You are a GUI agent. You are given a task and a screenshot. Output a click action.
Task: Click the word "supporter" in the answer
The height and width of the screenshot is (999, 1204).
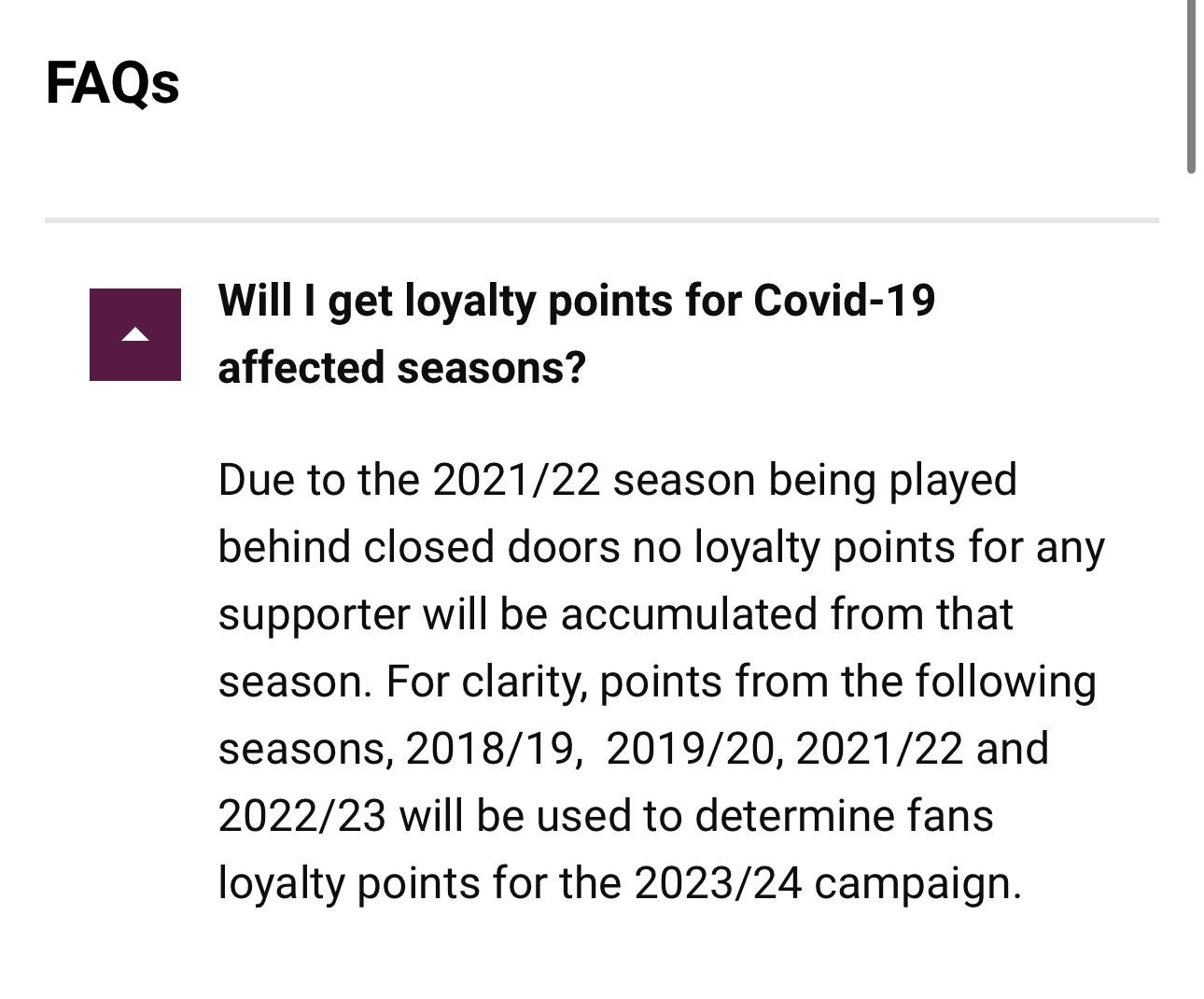(x=313, y=614)
